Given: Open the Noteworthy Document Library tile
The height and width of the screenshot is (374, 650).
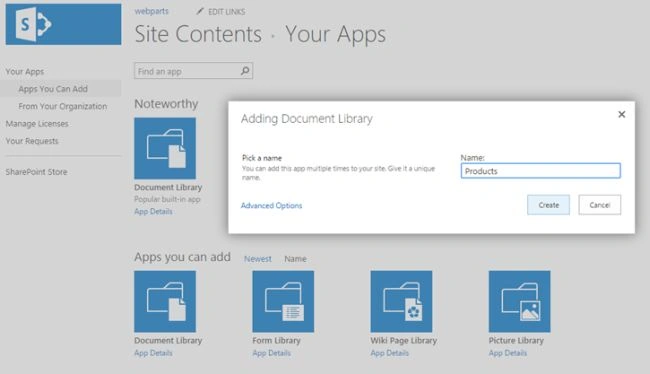Looking at the screenshot, I should [165, 148].
